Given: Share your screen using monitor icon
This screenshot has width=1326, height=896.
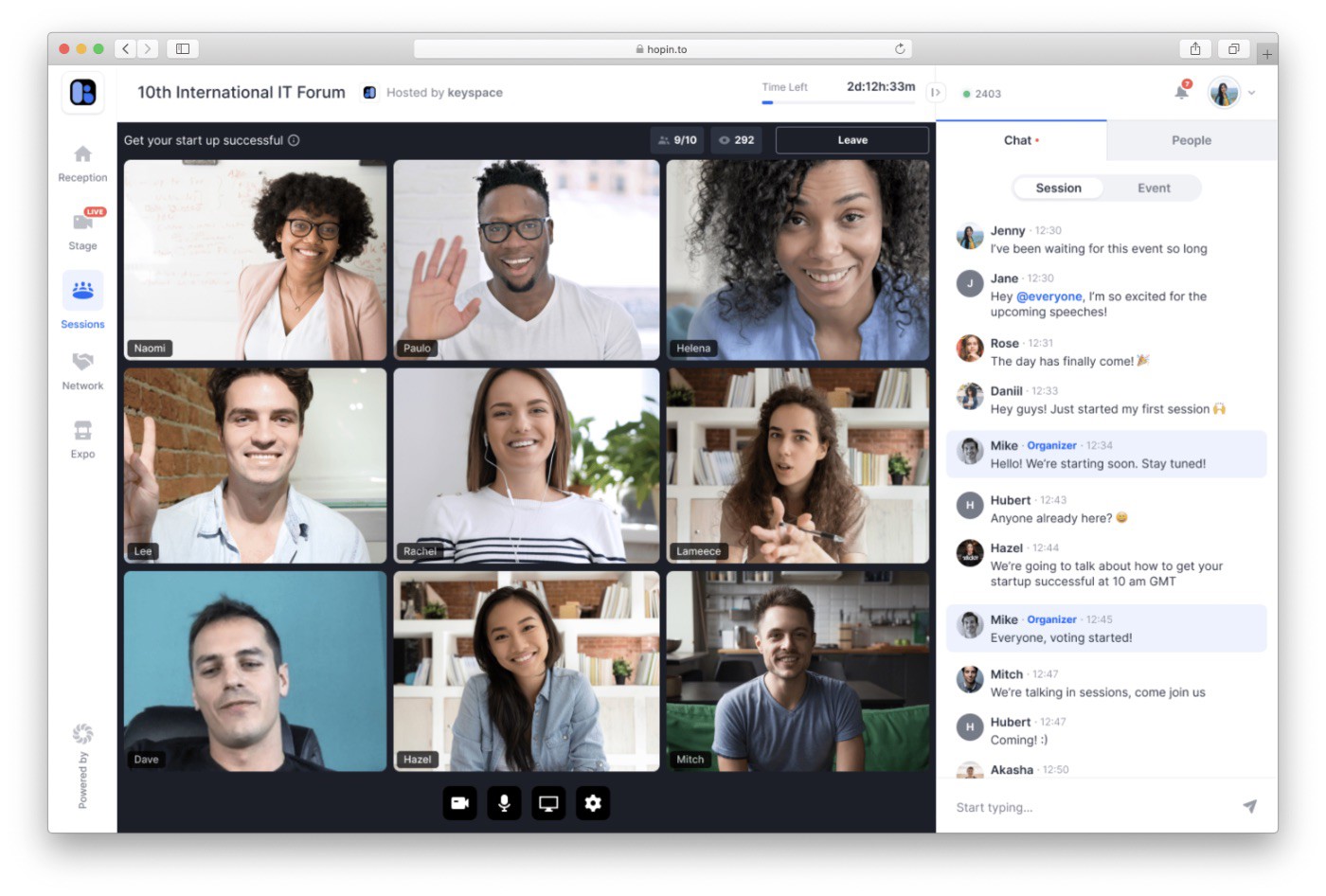Looking at the screenshot, I should (x=548, y=803).
